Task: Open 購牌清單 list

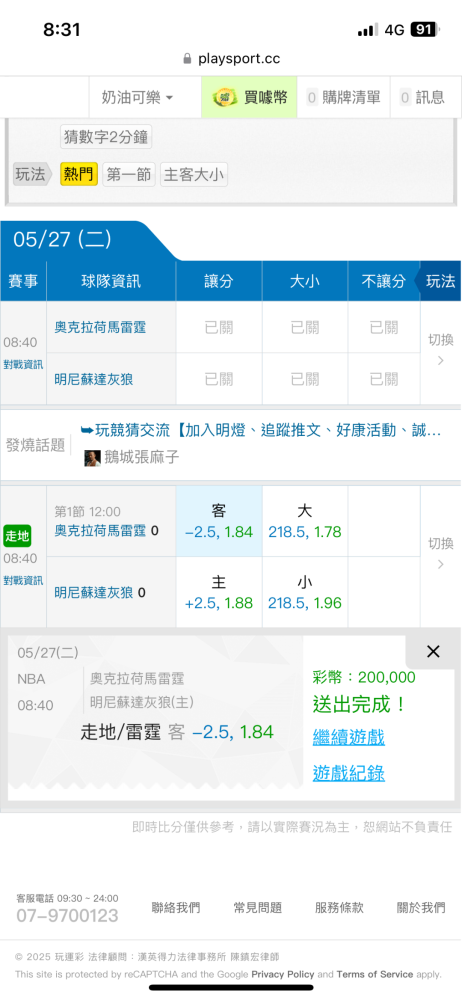Action: [x=343, y=98]
